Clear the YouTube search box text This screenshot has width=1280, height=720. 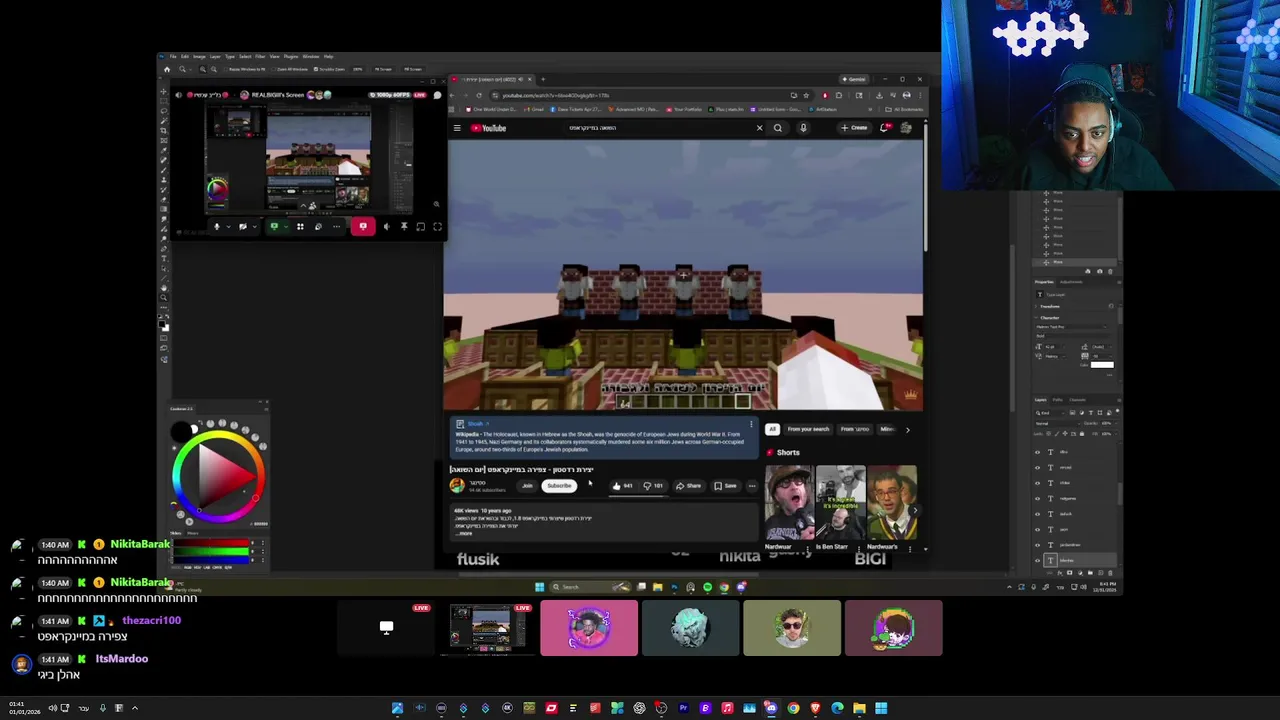point(759,128)
